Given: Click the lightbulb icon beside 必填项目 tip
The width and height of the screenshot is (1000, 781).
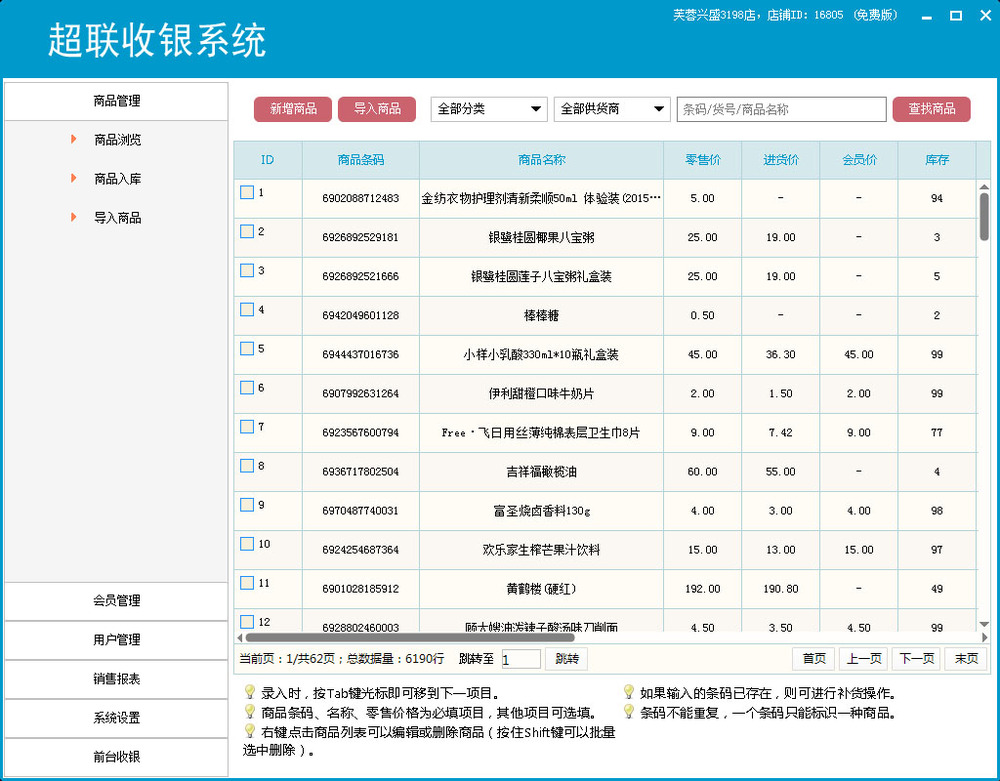Looking at the screenshot, I should (250, 712).
